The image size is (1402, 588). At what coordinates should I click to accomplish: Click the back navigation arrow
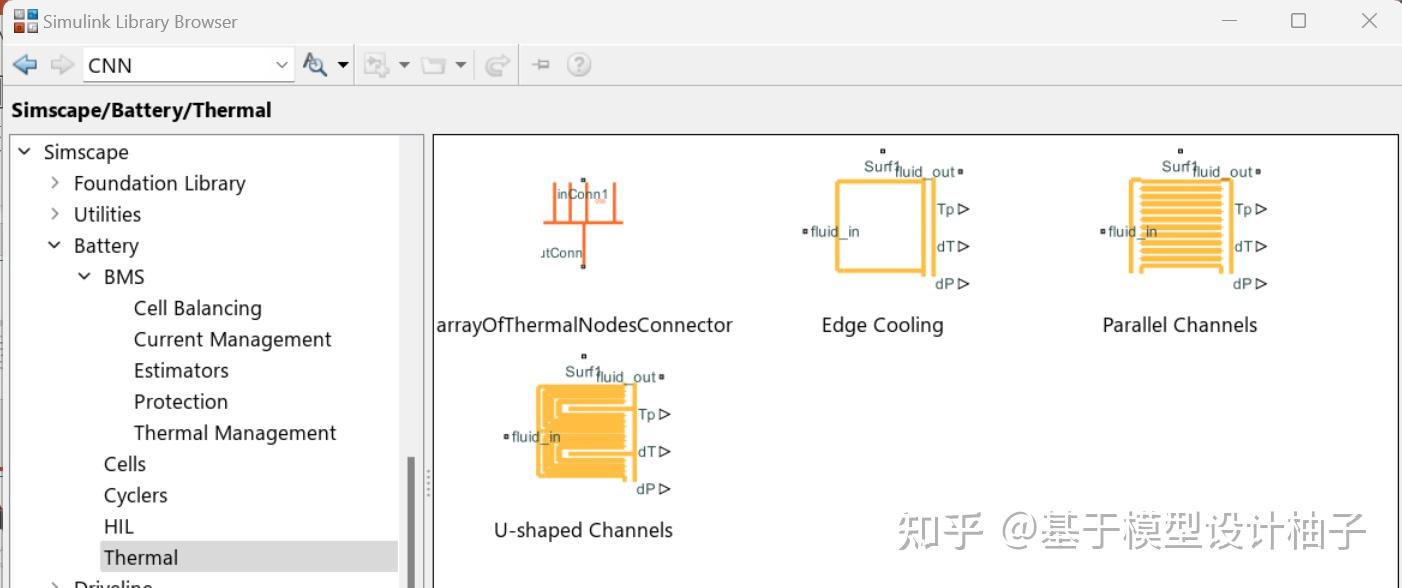click(24, 64)
